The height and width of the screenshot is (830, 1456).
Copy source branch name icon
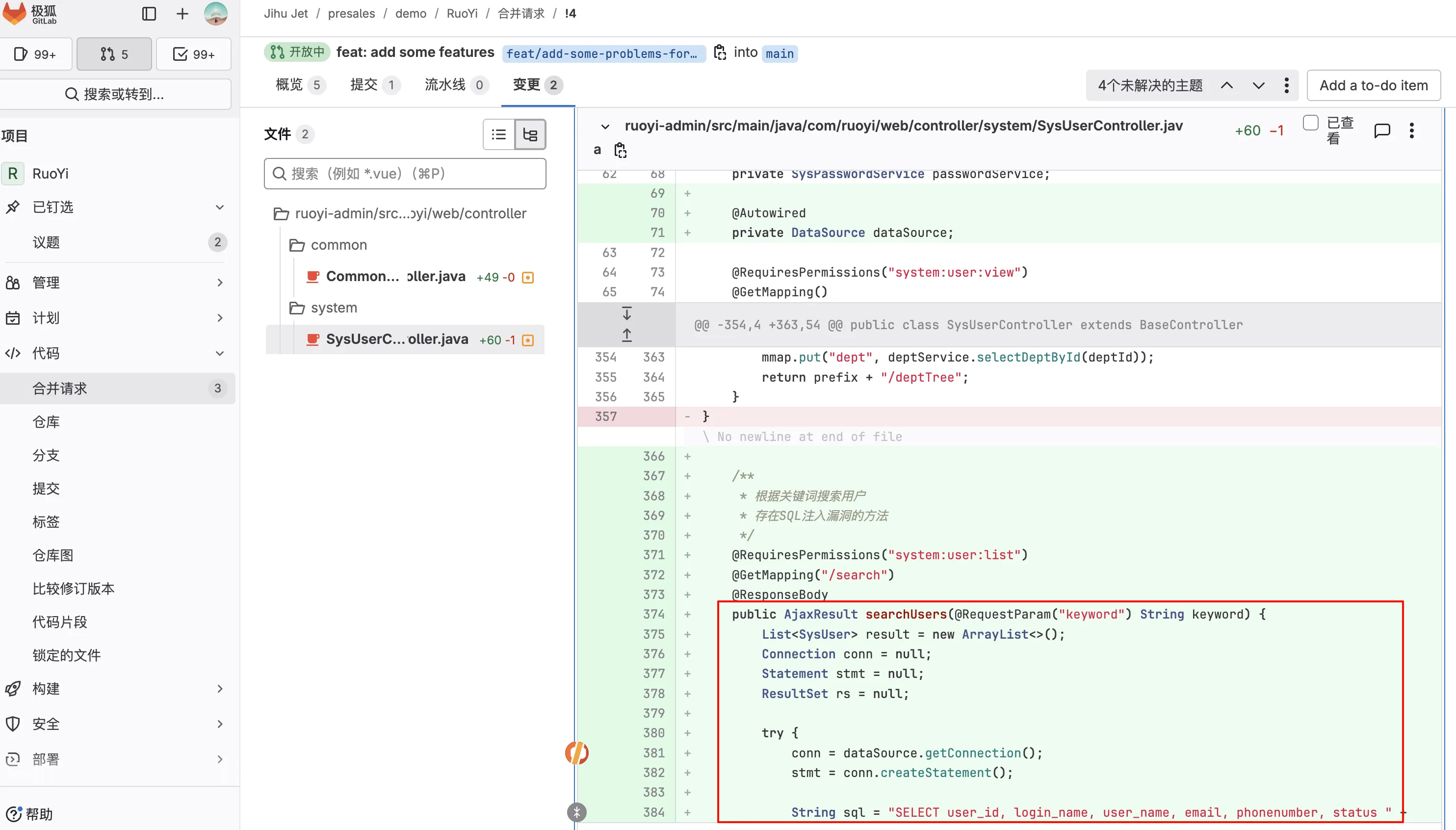[x=720, y=52]
